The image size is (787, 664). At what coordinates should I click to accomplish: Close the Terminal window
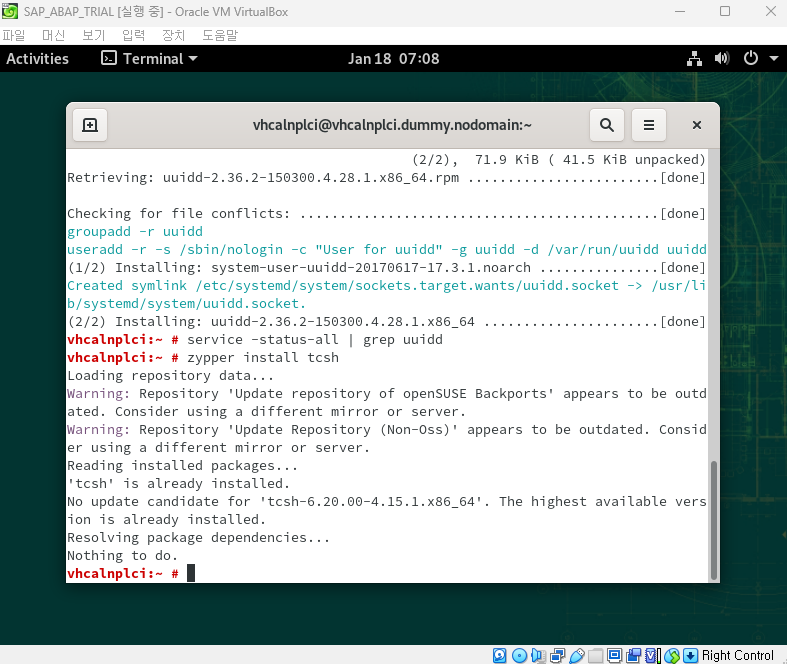(x=697, y=125)
